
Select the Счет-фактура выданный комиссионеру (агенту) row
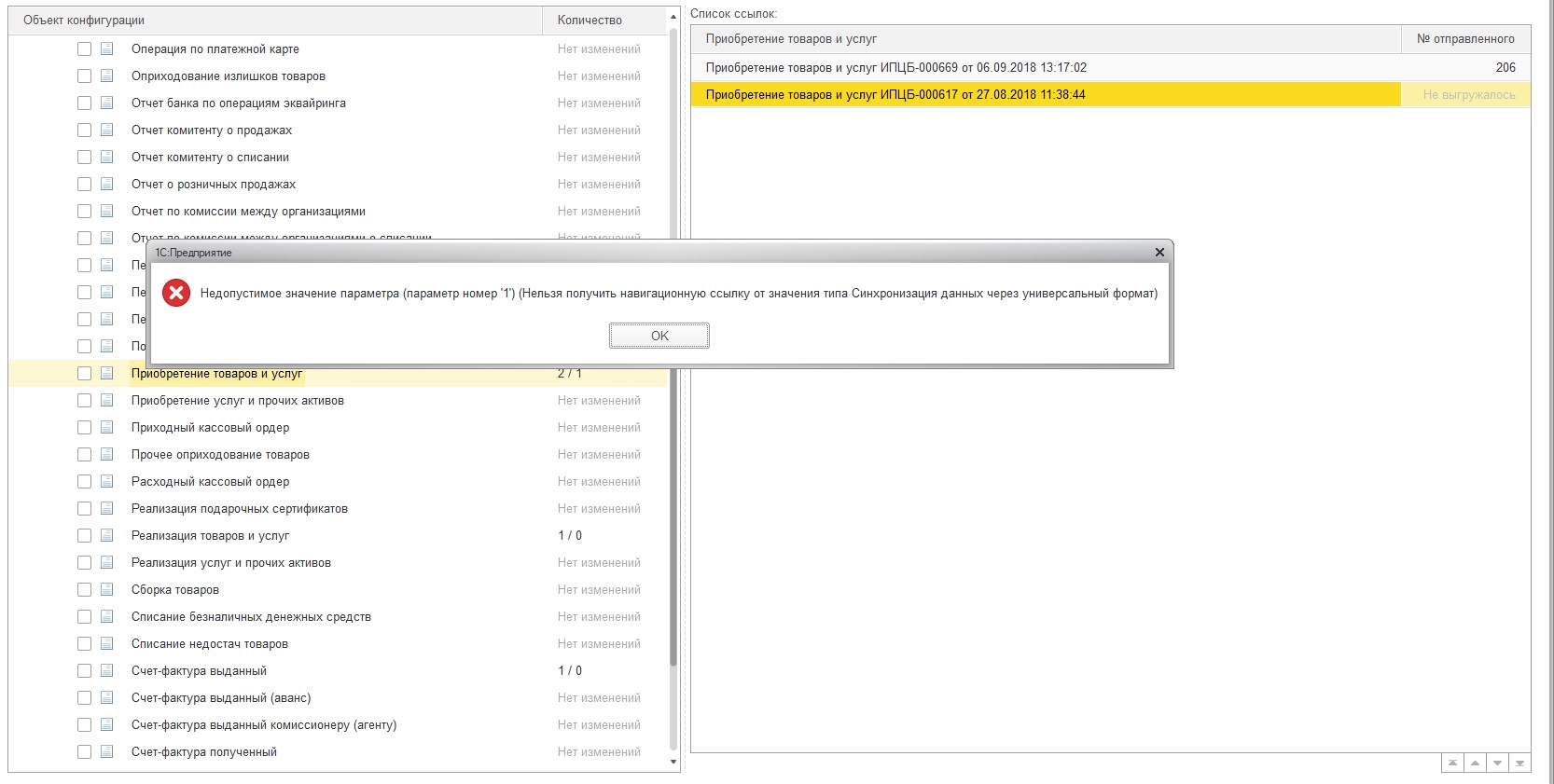coord(338,724)
